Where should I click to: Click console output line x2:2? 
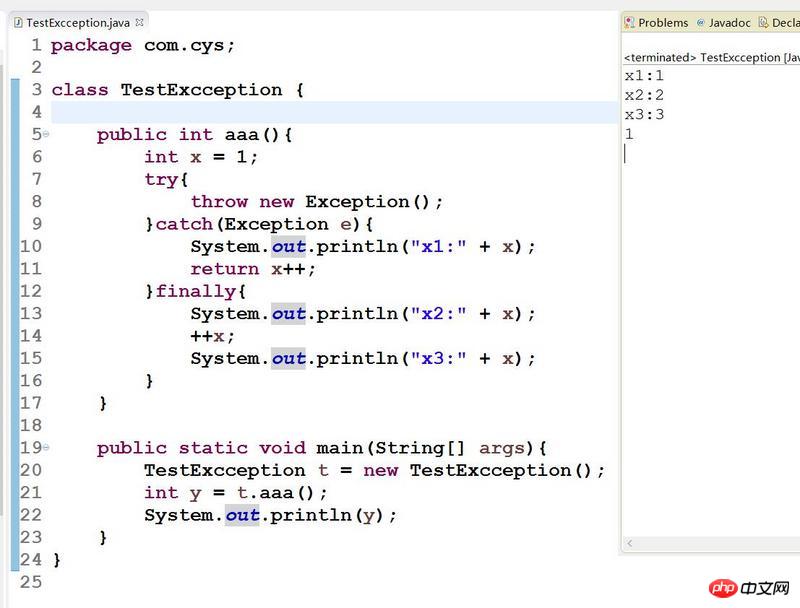point(644,95)
